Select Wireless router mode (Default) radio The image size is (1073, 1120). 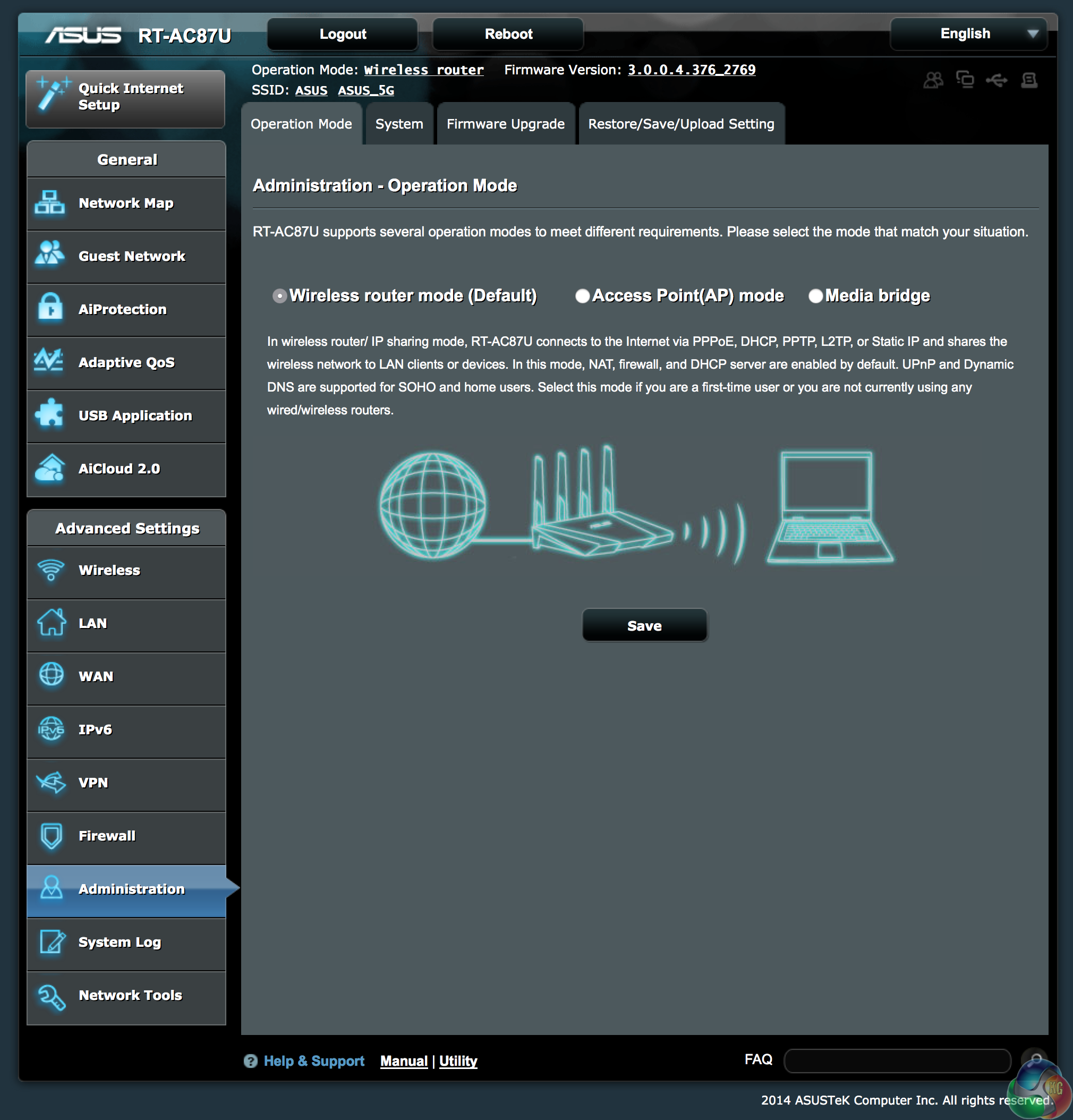(279, 296)
